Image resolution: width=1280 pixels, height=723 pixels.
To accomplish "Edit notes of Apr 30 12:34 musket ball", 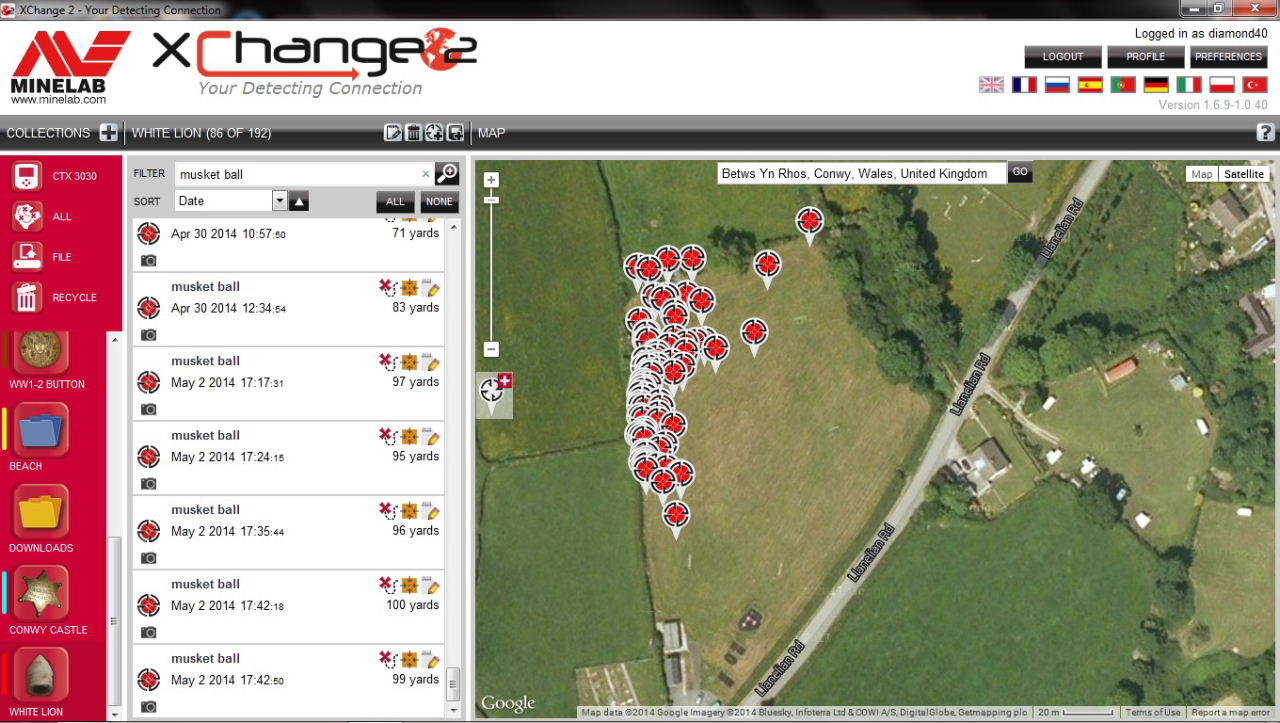I will tap(431, 288).
